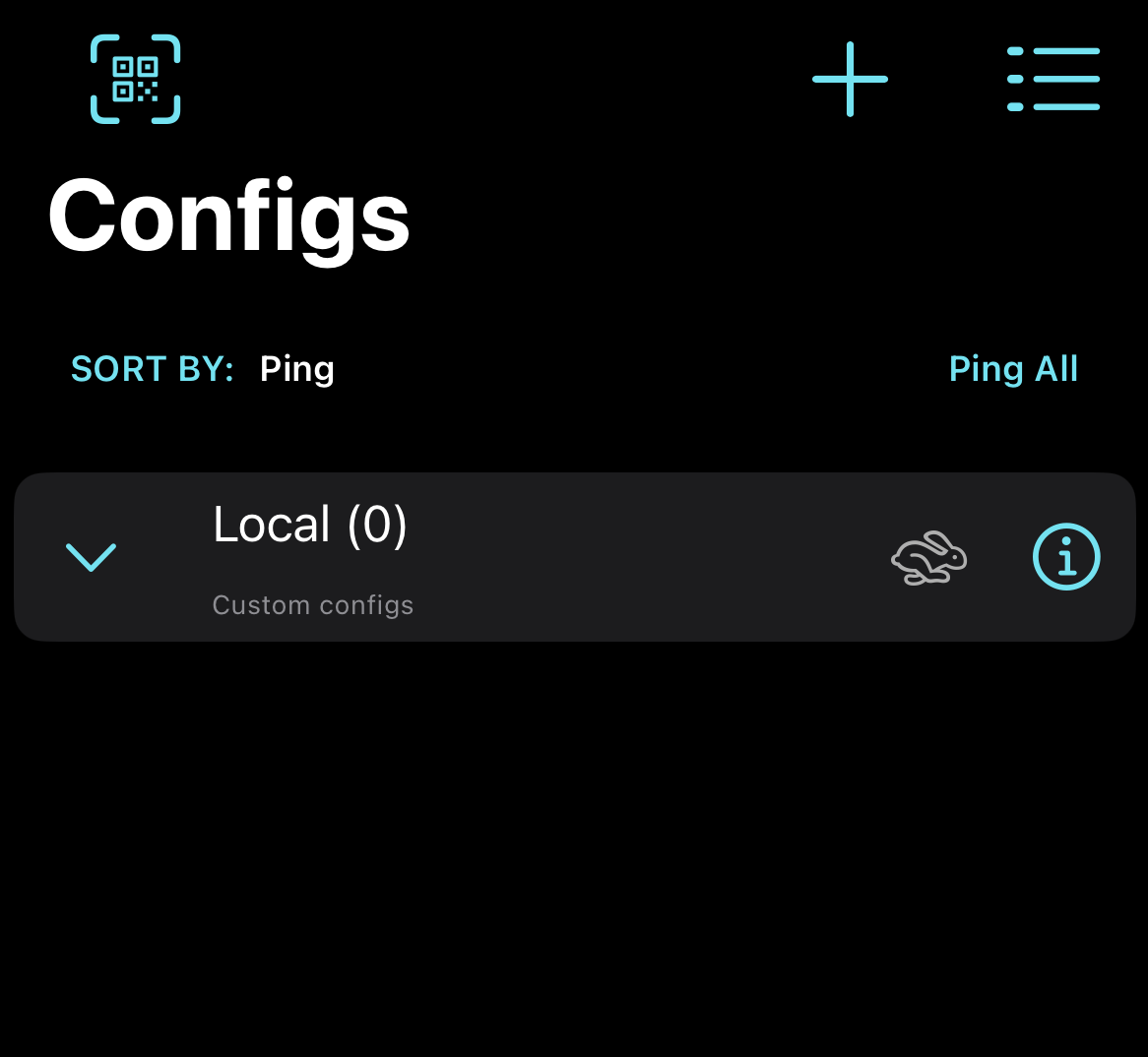Click the SORT BY label
Screen dimensions: 1148x1057
click(153, 369)
